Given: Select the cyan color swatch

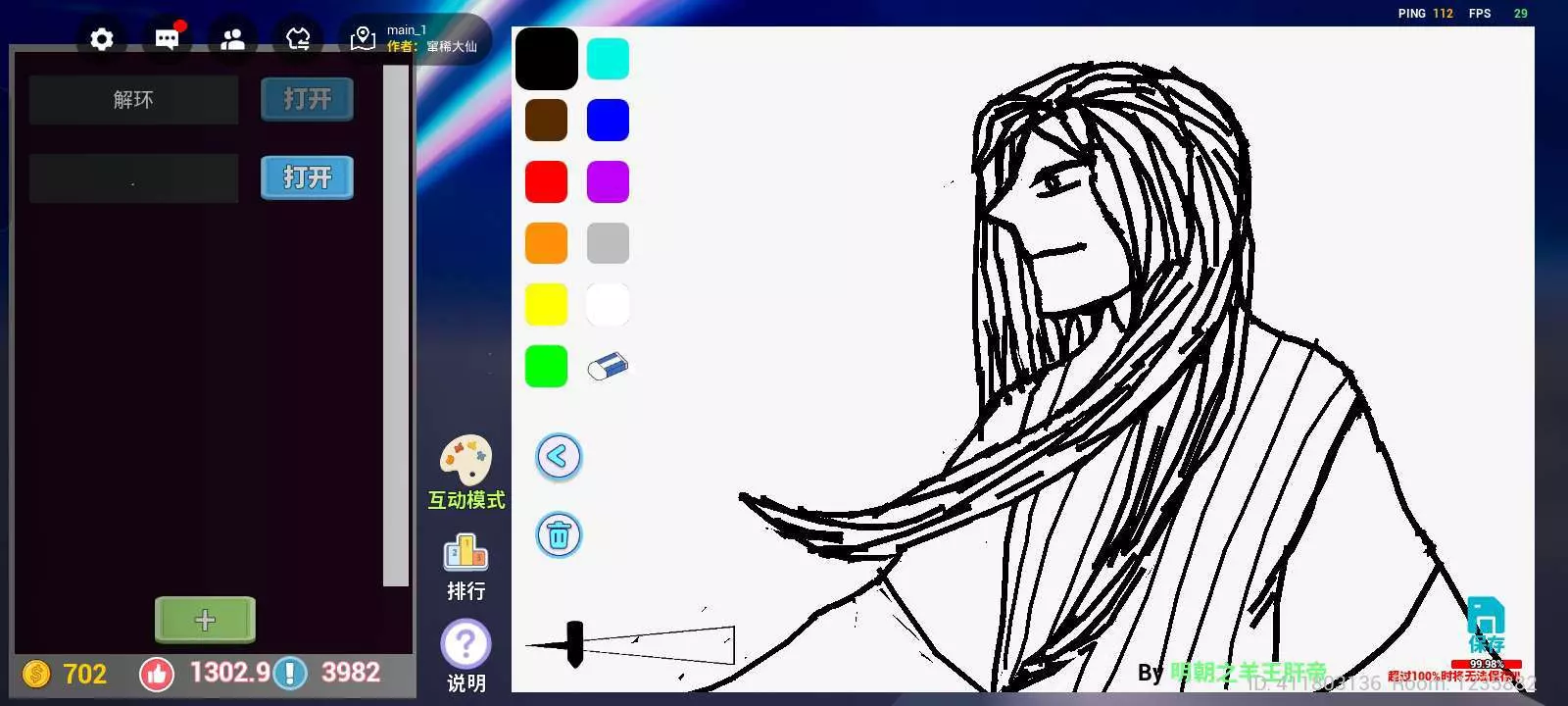Looking at the screenshot, I should pos(608,59).
